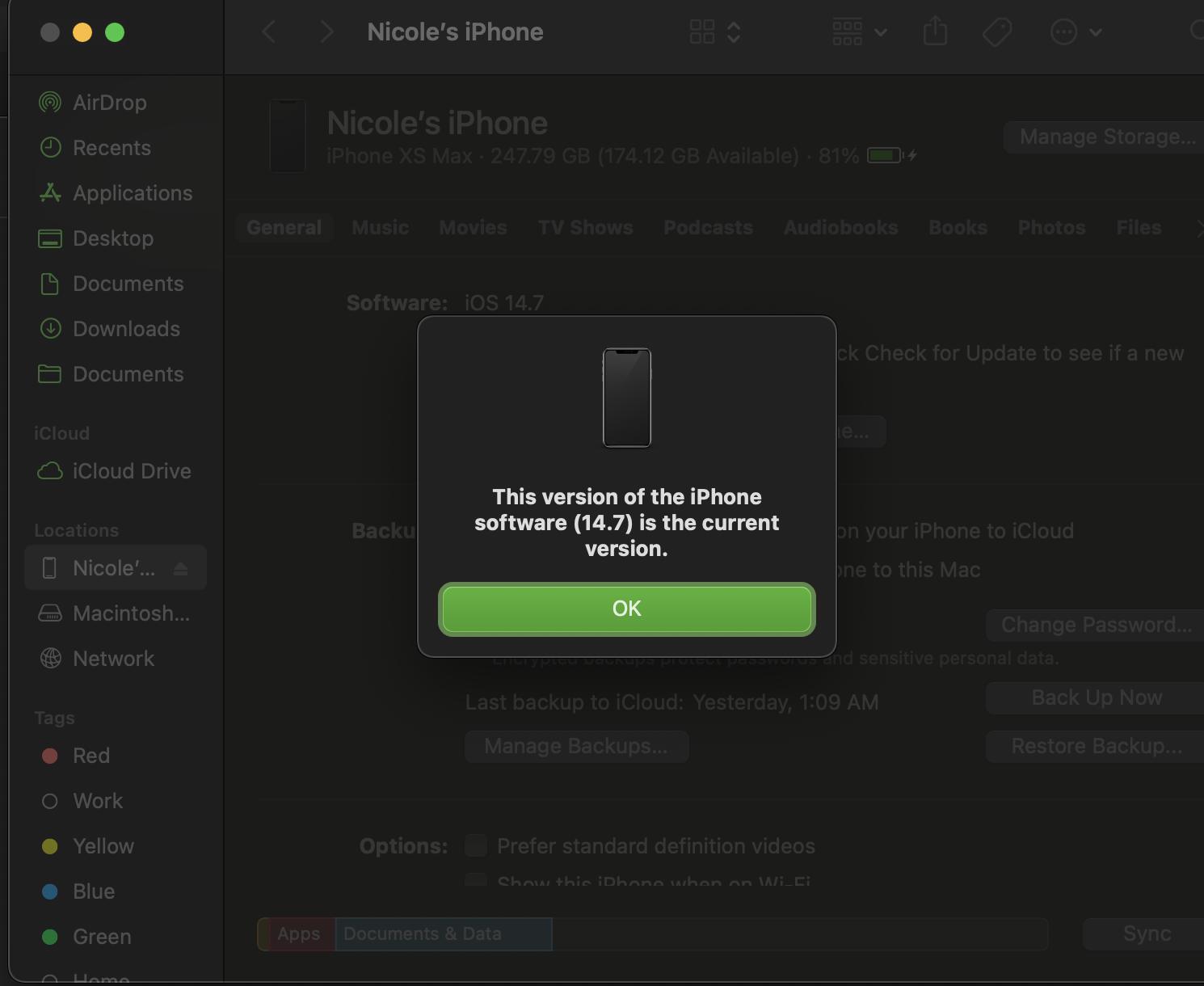Viewport: 1204px width, 986px height.
Task: Open Network in the sidebar
Action: (x=97, y=659)
